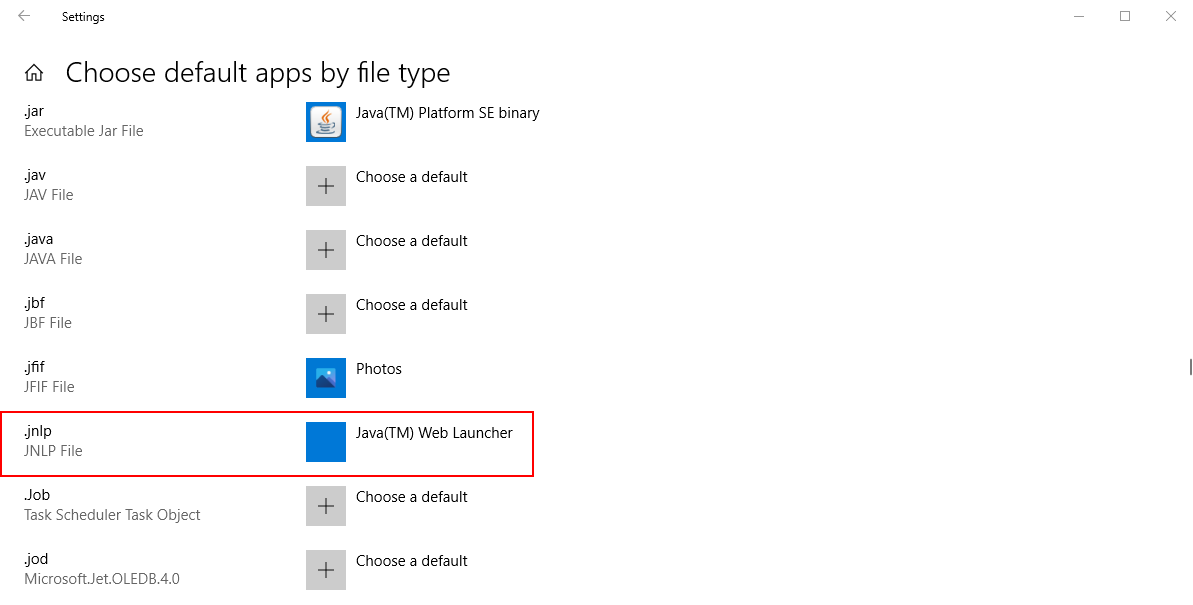The width and height of the screenshot is (1193, 605).
Task: Choose a default for .jbf file type
Action: (412, 305)
